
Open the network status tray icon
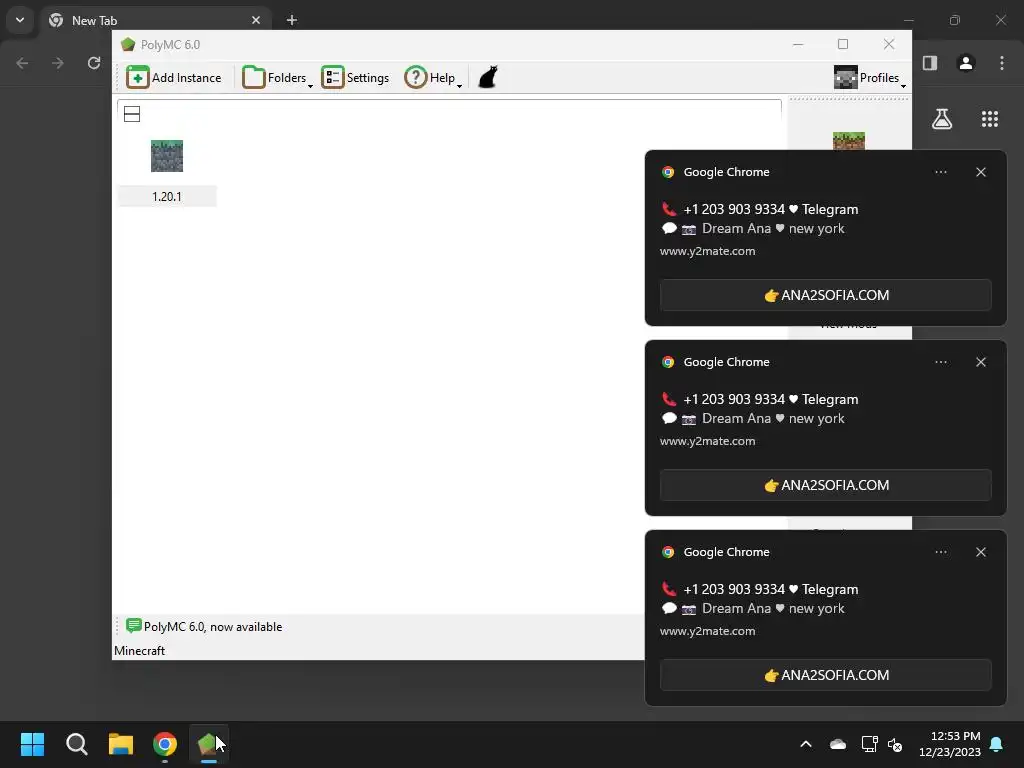coord(869,744)
